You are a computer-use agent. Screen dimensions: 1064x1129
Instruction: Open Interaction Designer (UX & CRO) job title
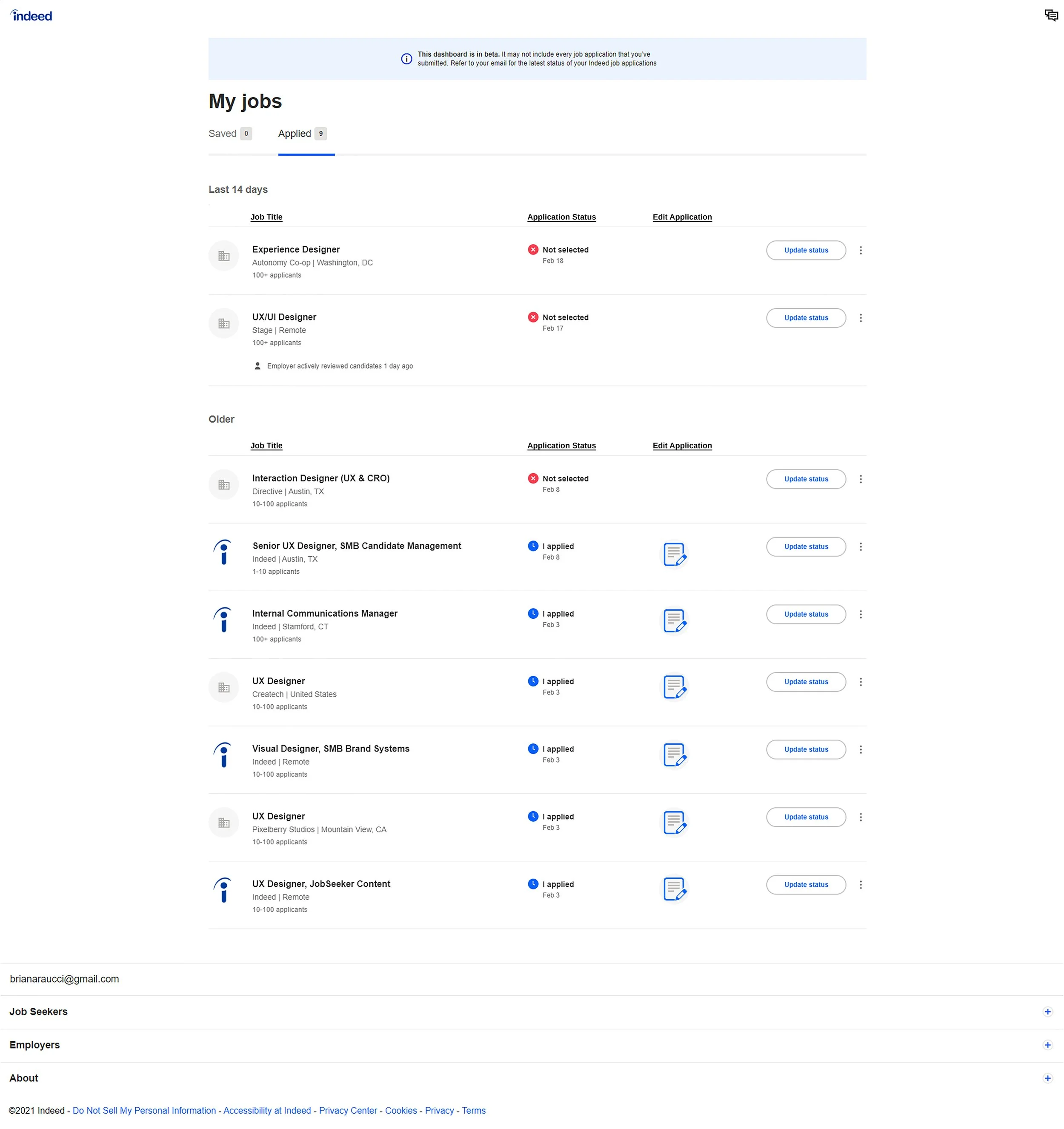[x=321, y=479]
